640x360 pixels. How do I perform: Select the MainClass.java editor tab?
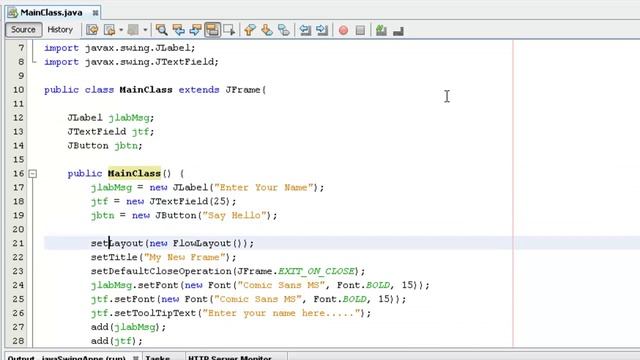click(51, 13)
